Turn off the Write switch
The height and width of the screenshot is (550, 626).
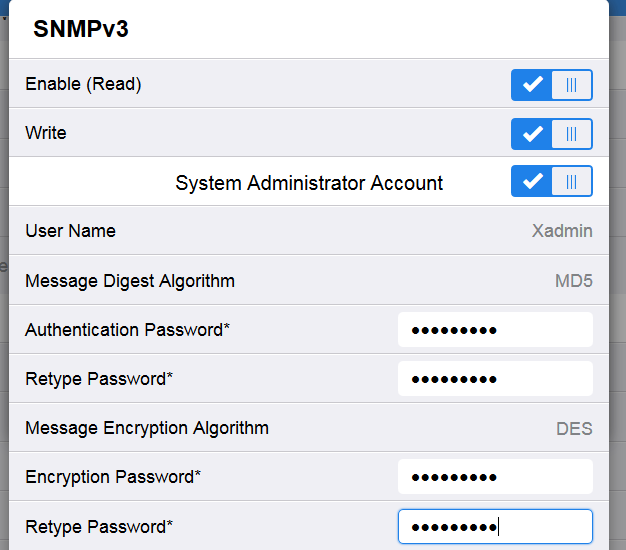[x=551, y=133]
